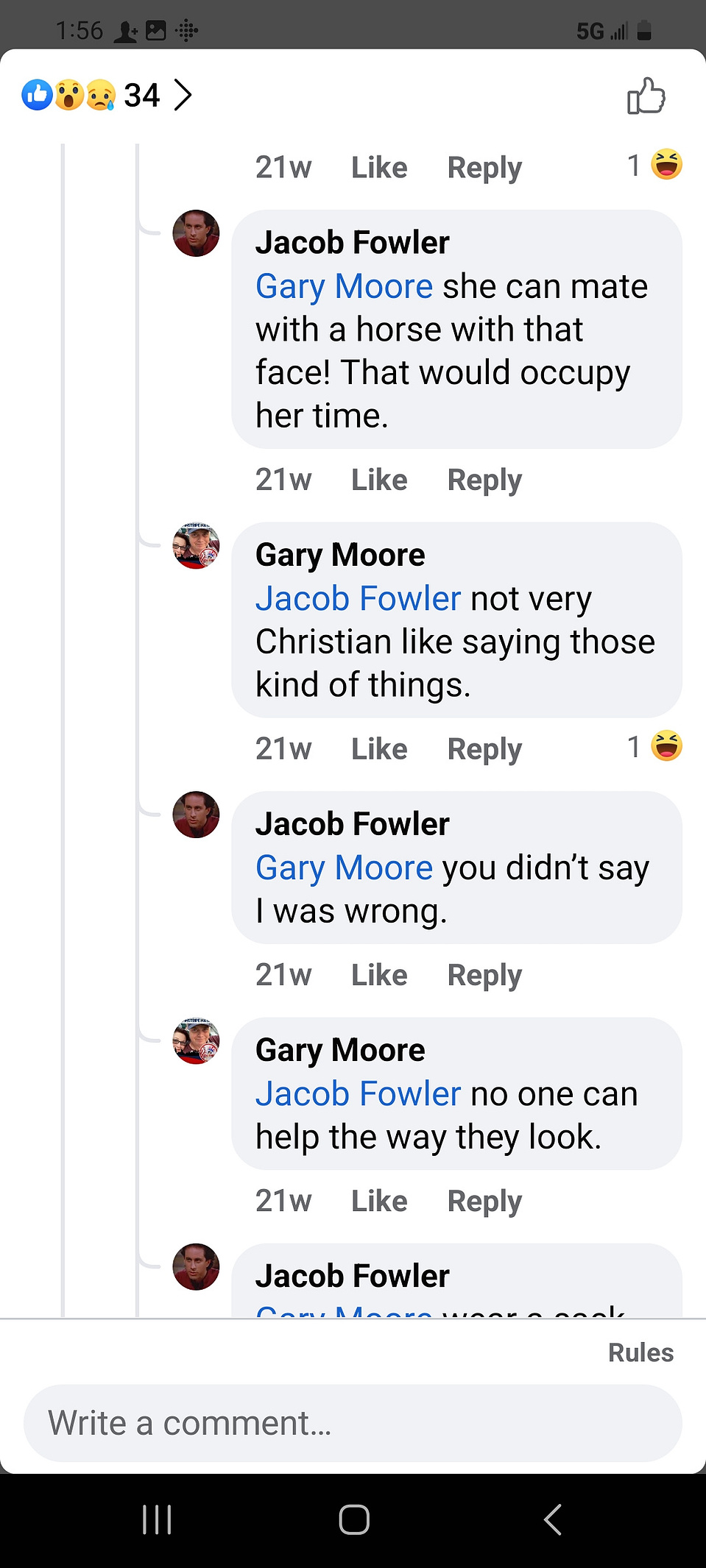Tap the Android home button icon
Viewport: 706px width, 1568px height.
tap(354, 1519)
